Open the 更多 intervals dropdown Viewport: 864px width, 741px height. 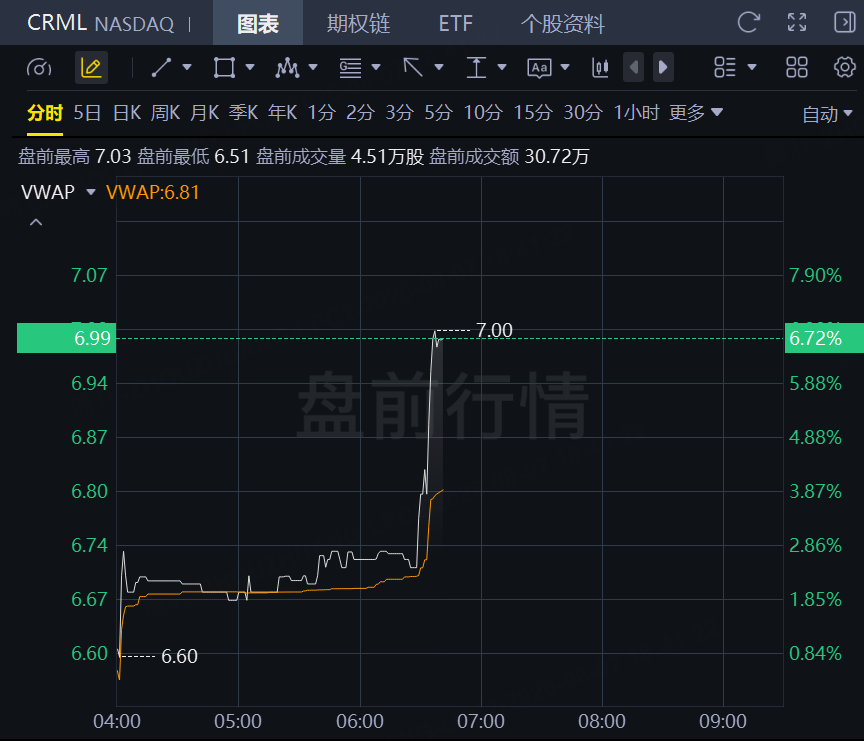[x=695, y=113]
